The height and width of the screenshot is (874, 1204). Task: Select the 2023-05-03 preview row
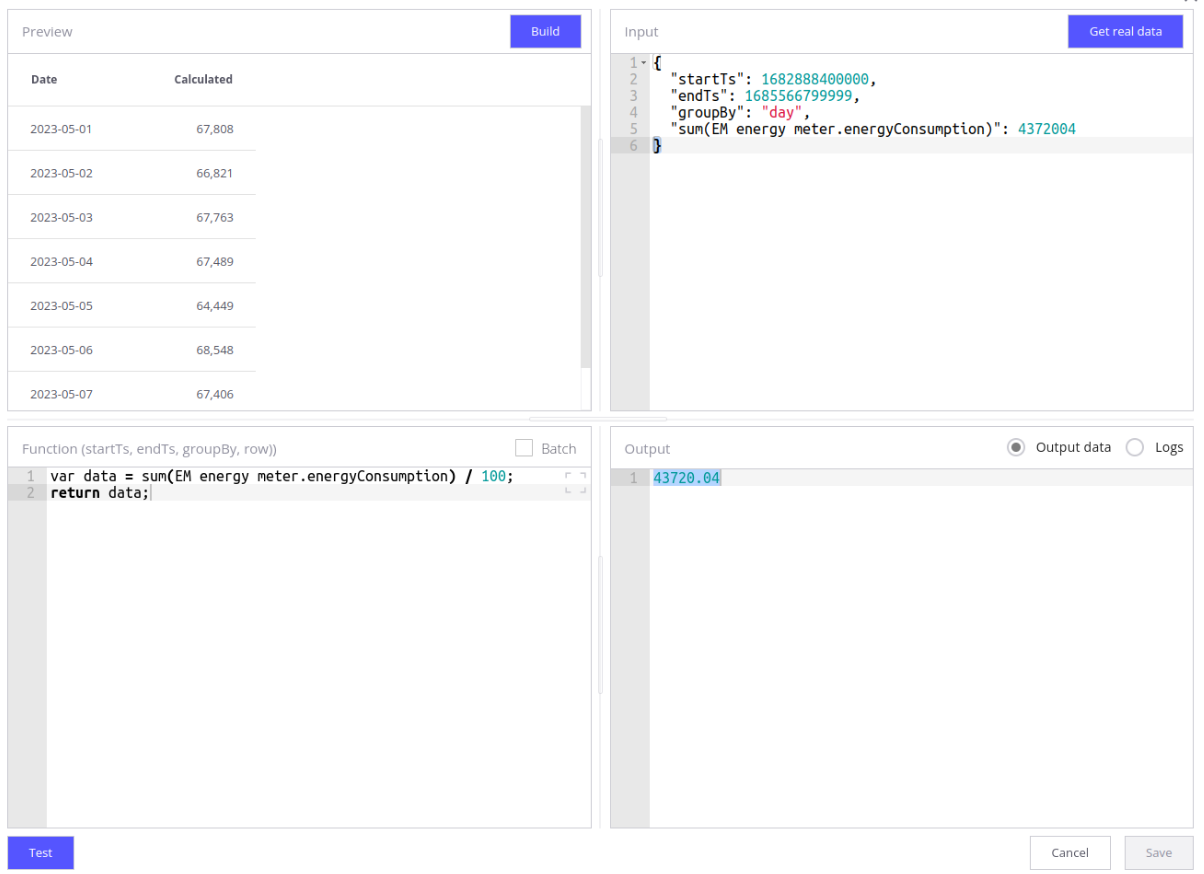click(x=131, y=217)
